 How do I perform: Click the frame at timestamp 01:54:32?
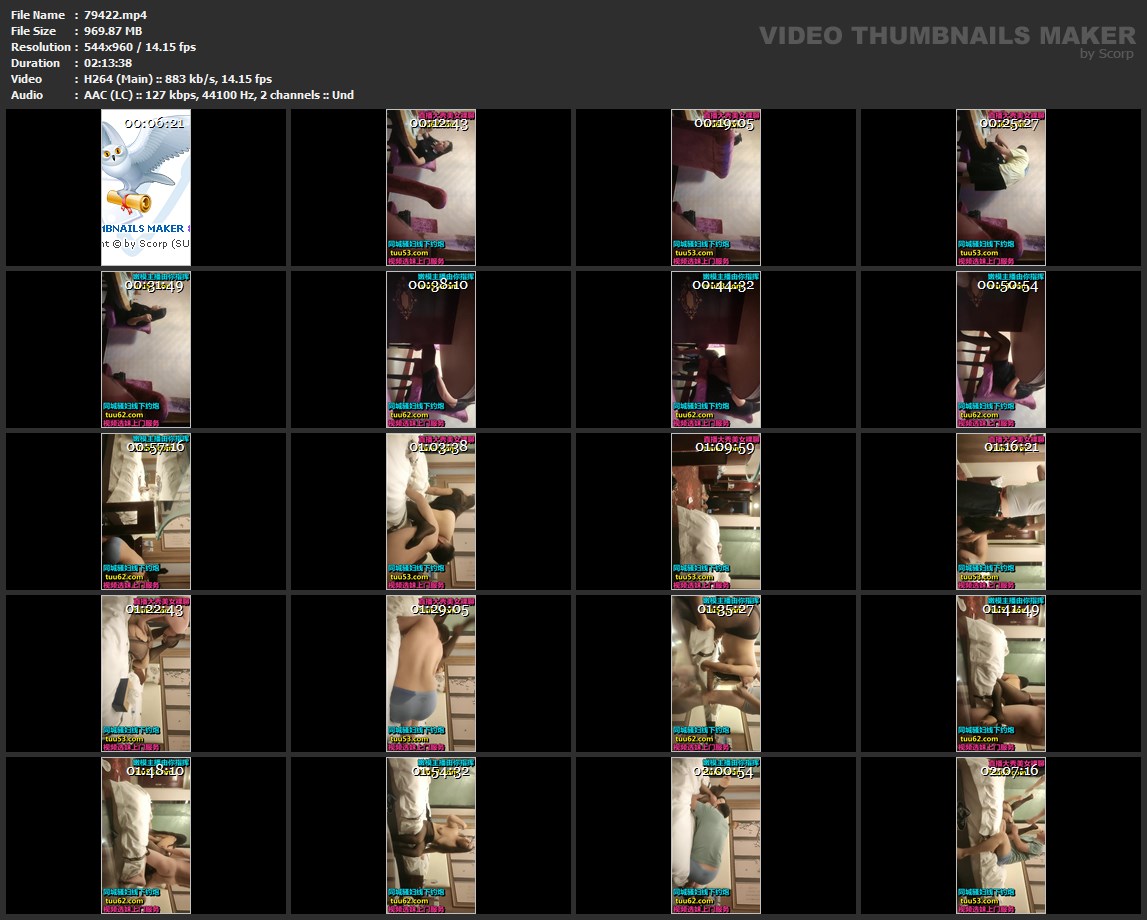pos(431,835)
